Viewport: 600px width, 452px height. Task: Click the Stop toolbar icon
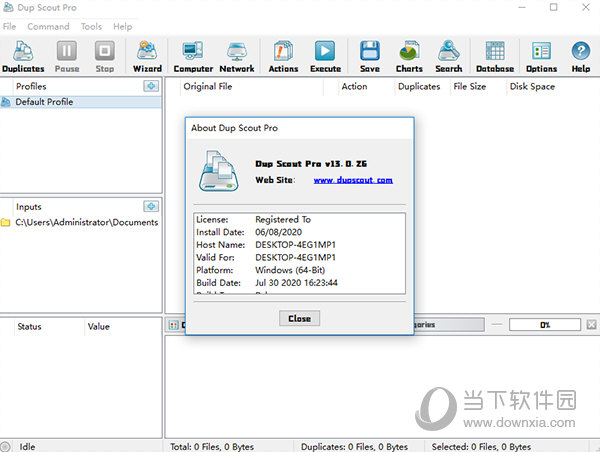[x=104, y=56]
